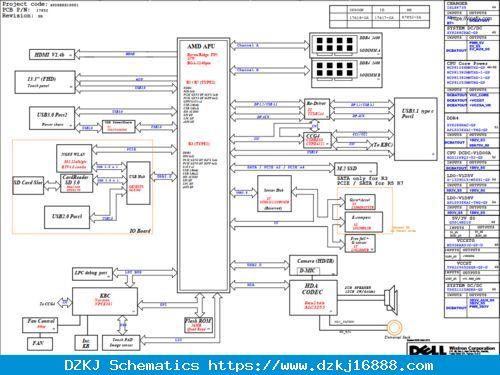Select the Fan Control block

pos(40,325)
